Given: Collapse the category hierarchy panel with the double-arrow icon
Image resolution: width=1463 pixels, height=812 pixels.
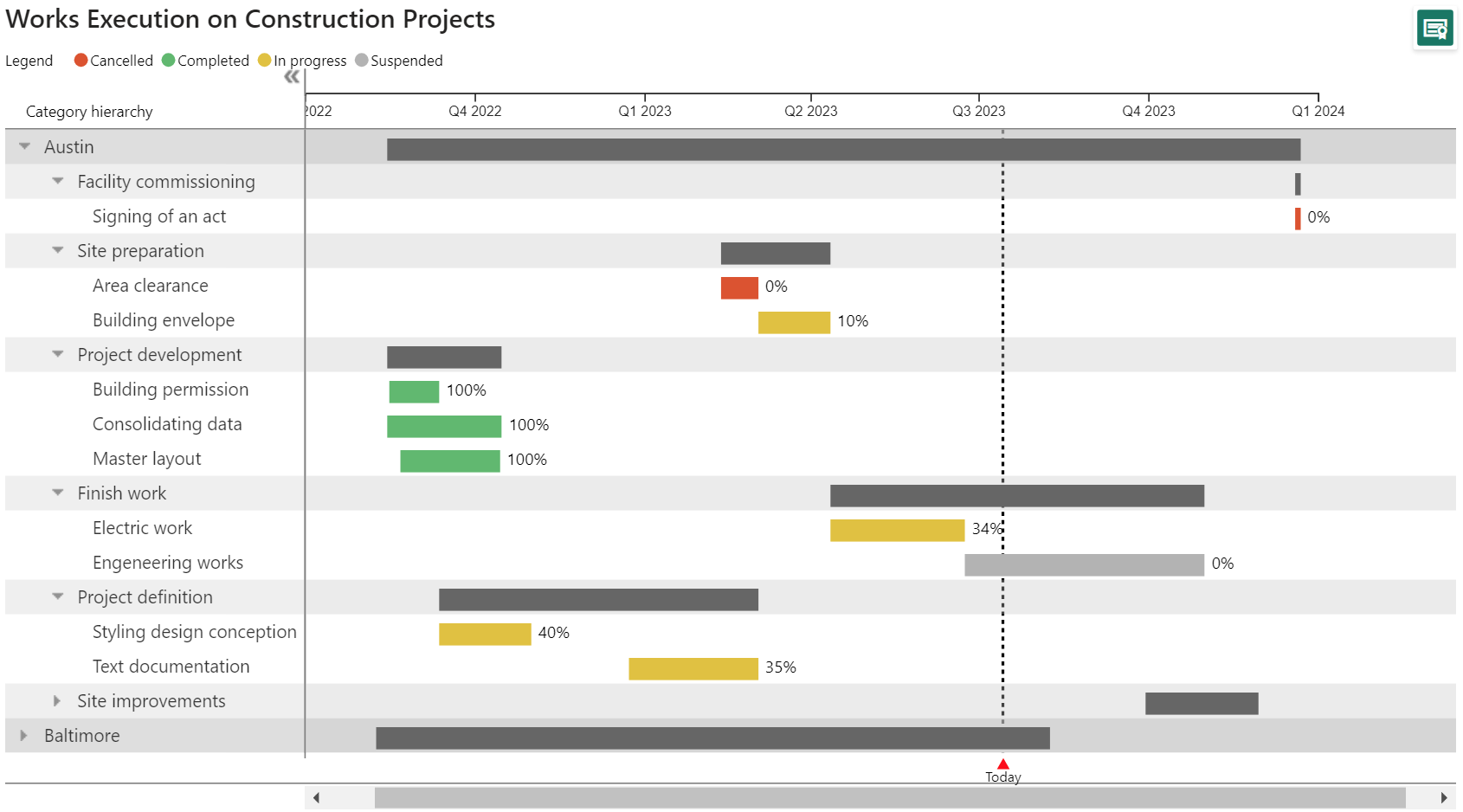Looking at the screenshot, I should coord(292,76).
